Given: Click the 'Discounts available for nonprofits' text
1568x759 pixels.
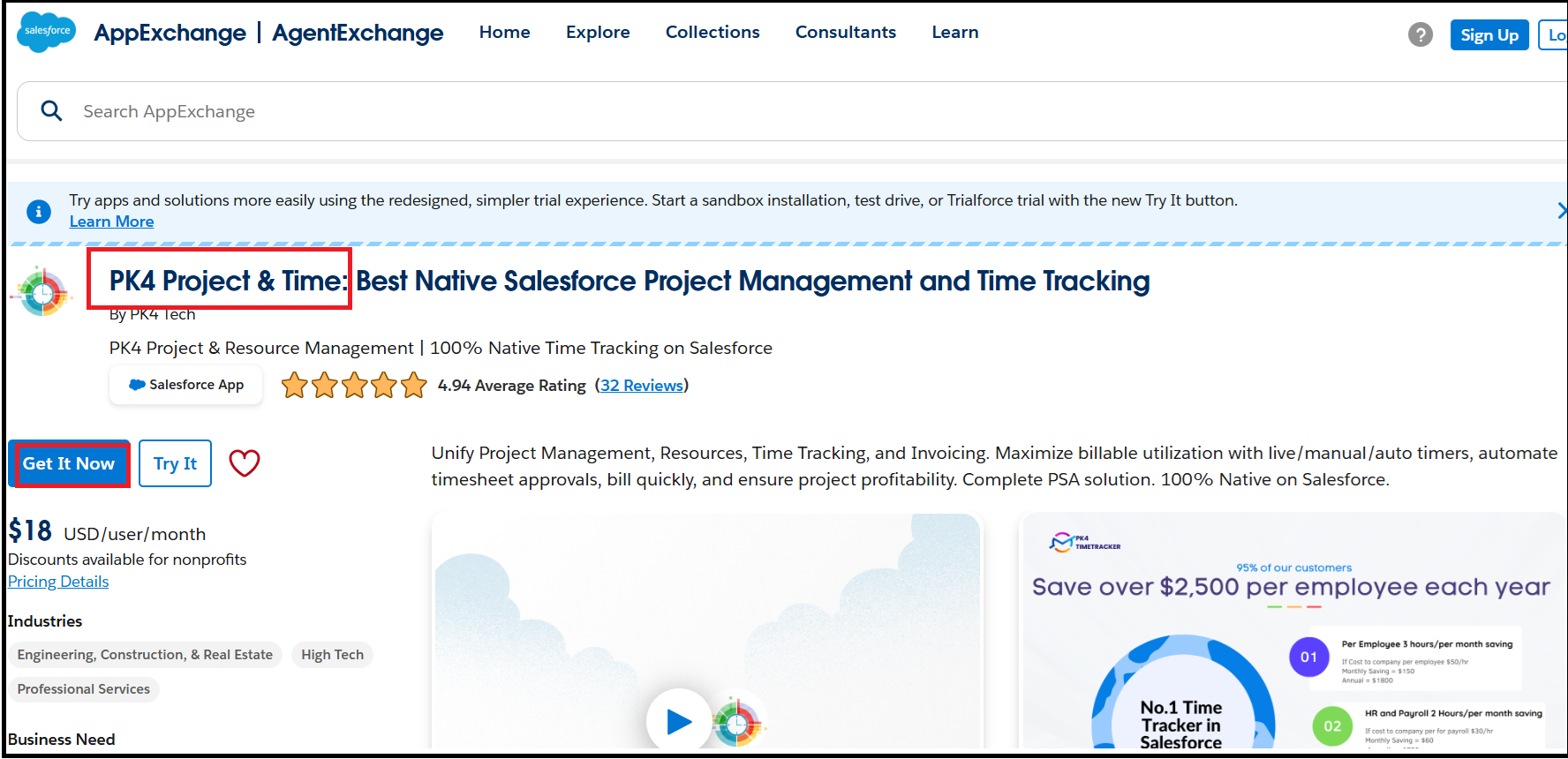Looking at the screenshot, I should pyautogui.click(x=127, y=560).
